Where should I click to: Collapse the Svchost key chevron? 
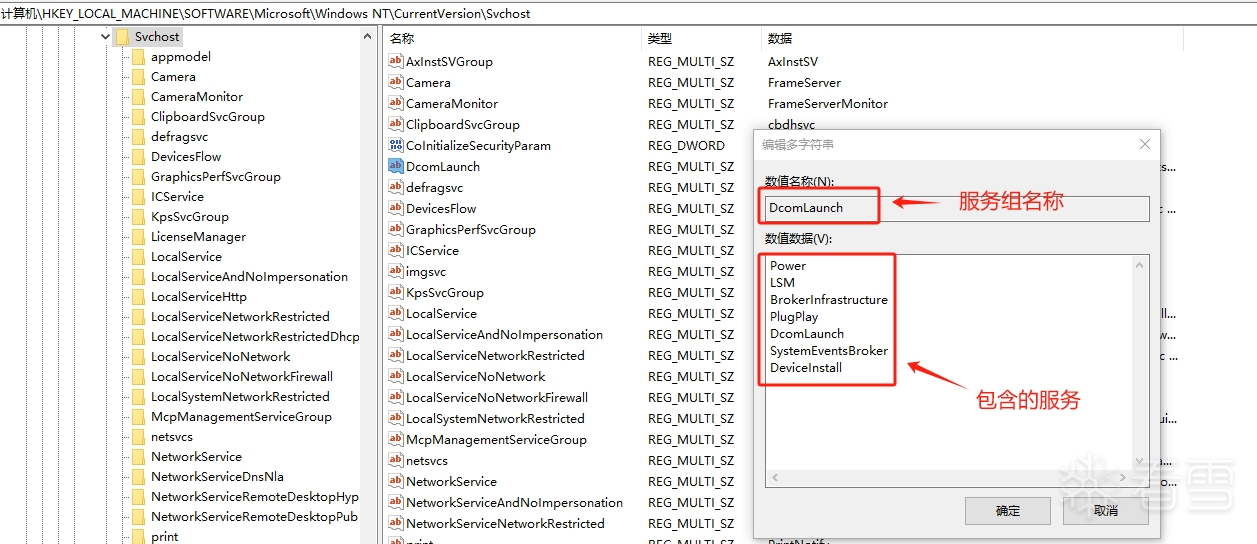click(106, 37)
